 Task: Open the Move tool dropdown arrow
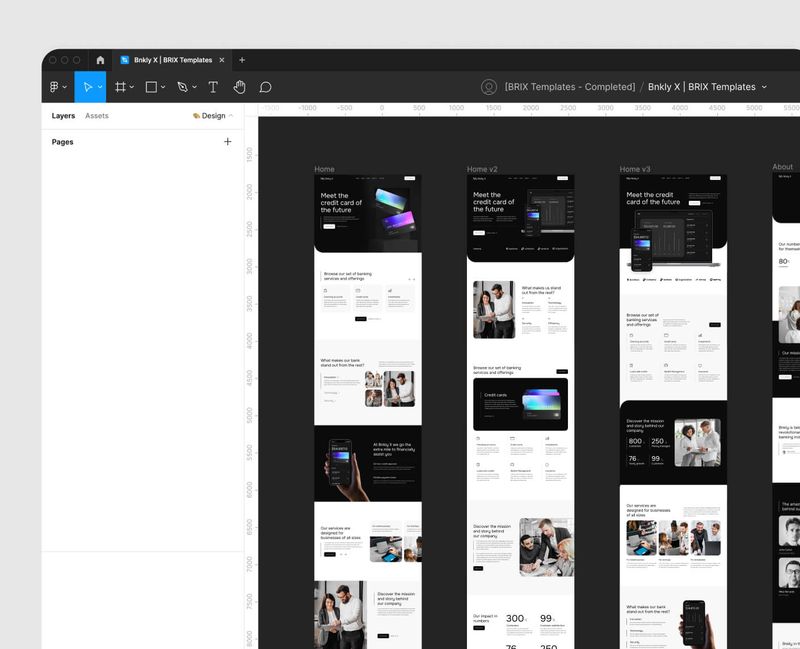click(101, 87)
